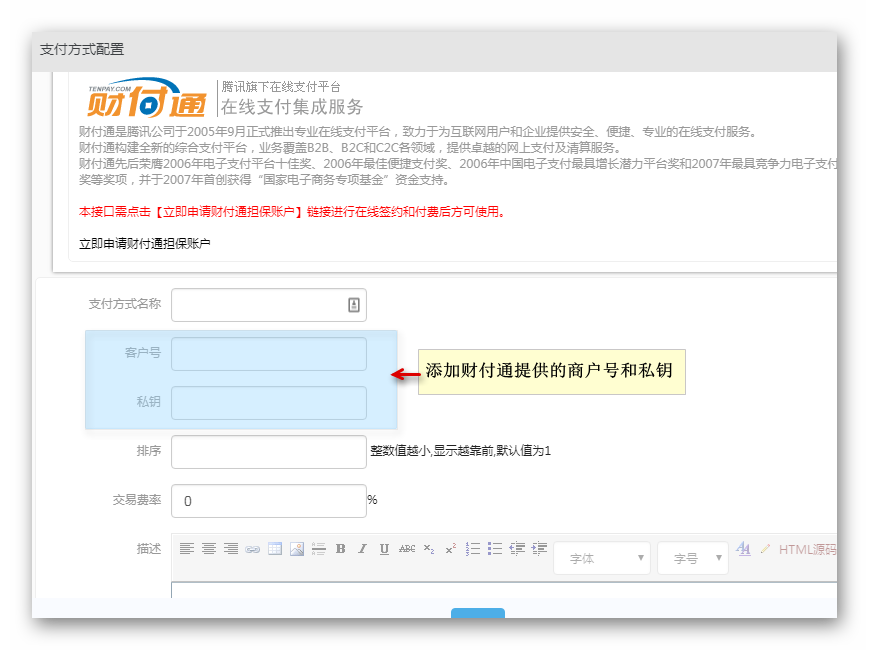869x650 pixels.
Task: Insert hyperlink with chain link icon
Action: pos(253,549)
